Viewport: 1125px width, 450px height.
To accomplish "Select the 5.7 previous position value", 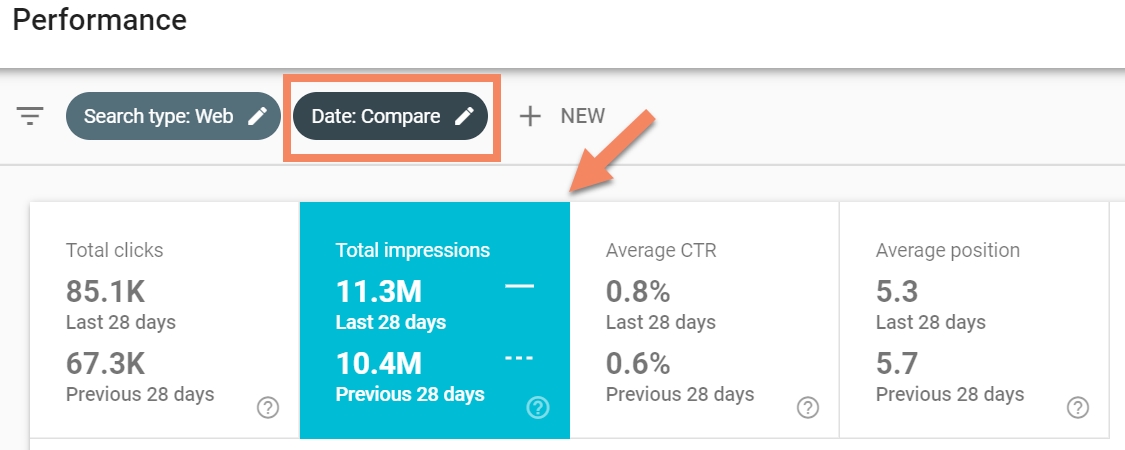I will pyautogui.click(x=897, y=362).
